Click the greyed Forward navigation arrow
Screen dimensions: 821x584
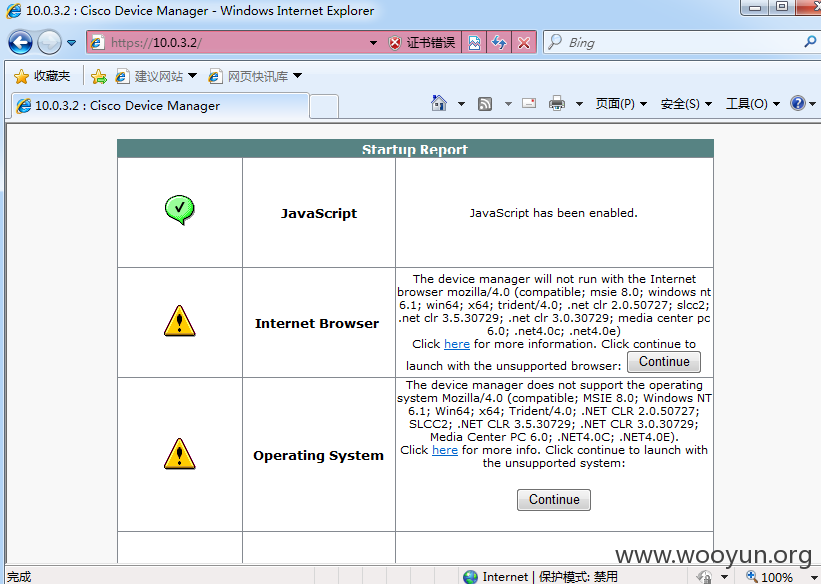(49, 42)
